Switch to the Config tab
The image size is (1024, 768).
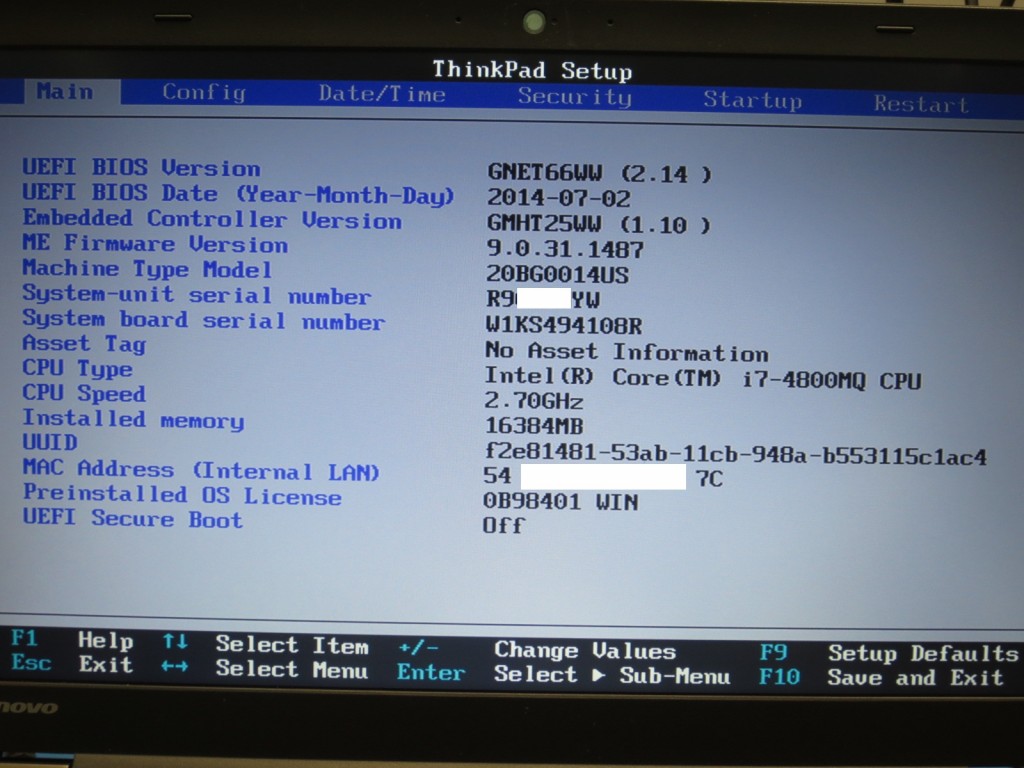click(203, 93)
